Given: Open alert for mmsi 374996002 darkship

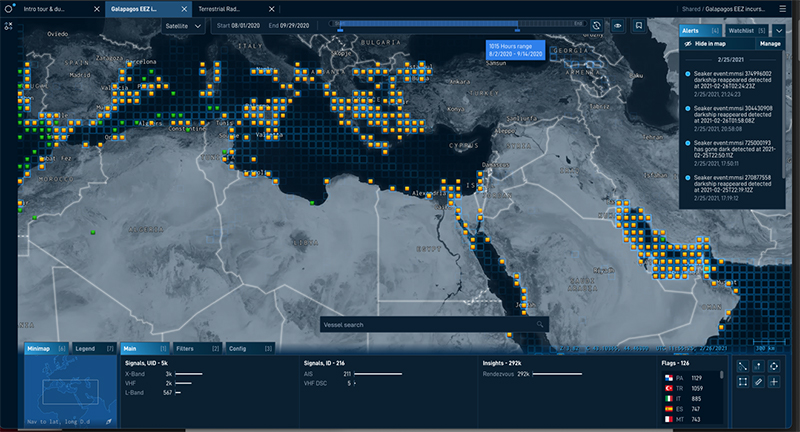Looking at the screenshot, I should [x=731, y=83].
